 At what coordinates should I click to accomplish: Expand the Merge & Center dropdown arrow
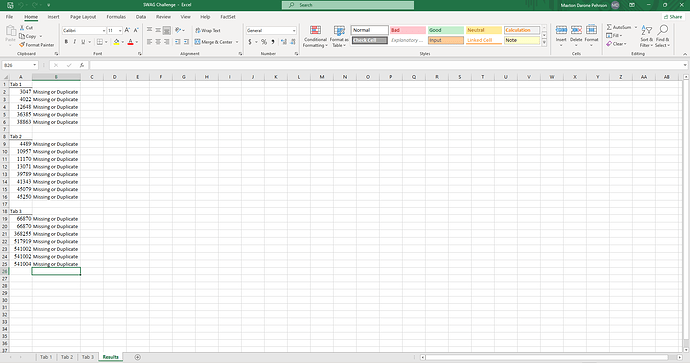237,42
